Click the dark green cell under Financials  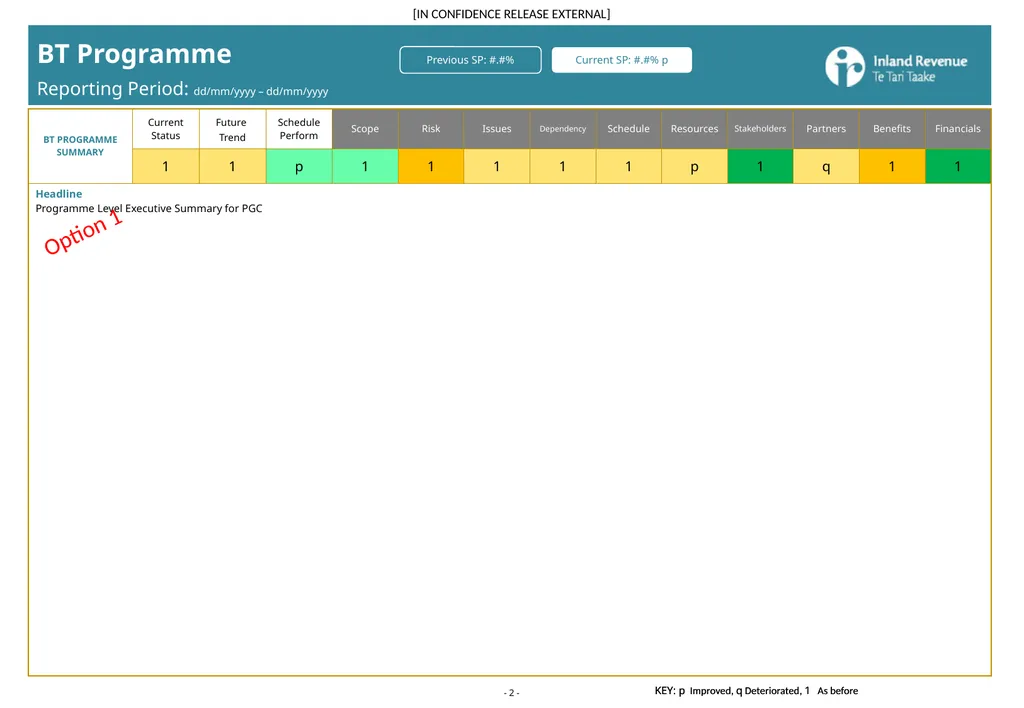coord(958,167)
